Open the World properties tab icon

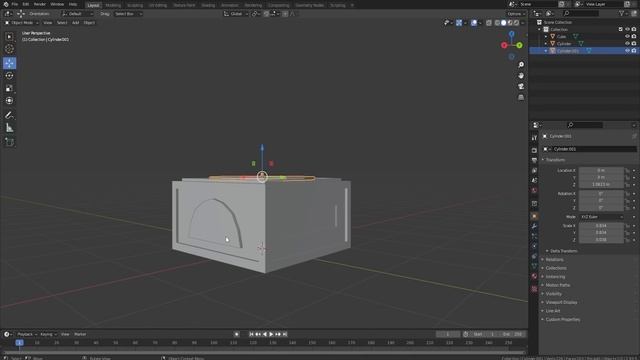pos(534,190)
